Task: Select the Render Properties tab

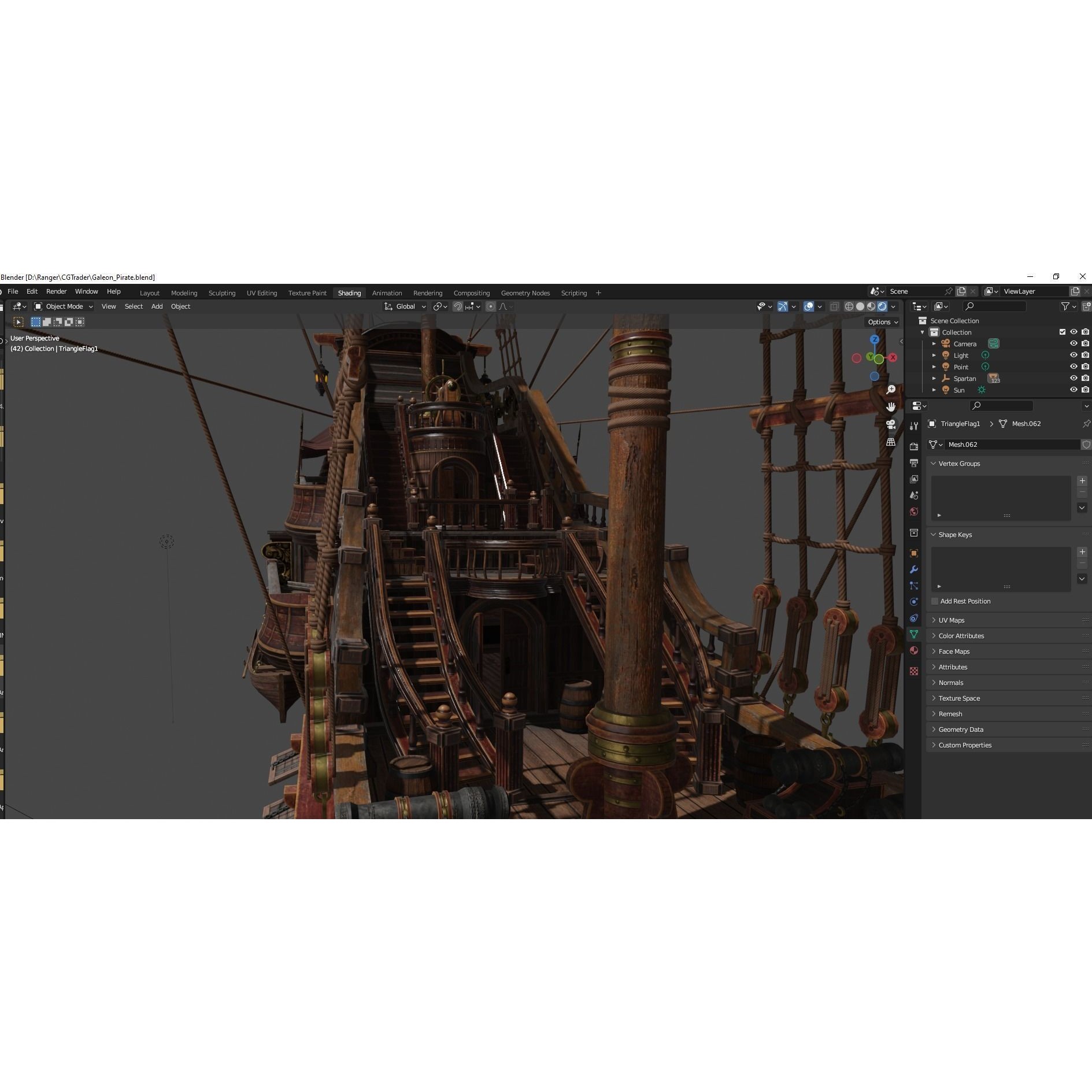Action: (914, 446)
